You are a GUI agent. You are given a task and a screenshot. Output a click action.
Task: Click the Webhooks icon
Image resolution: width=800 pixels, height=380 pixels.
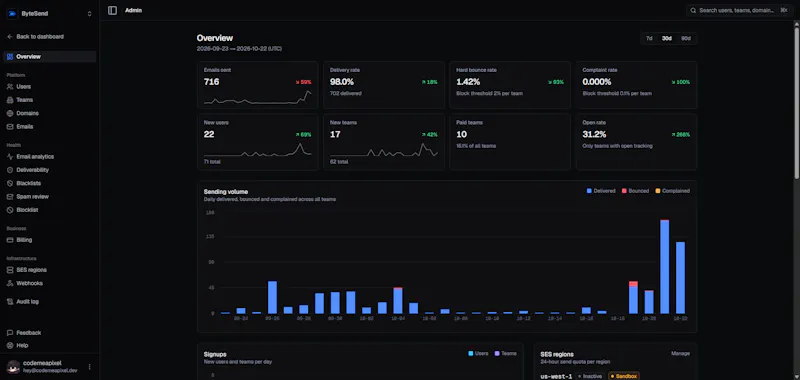coord(10,283)
